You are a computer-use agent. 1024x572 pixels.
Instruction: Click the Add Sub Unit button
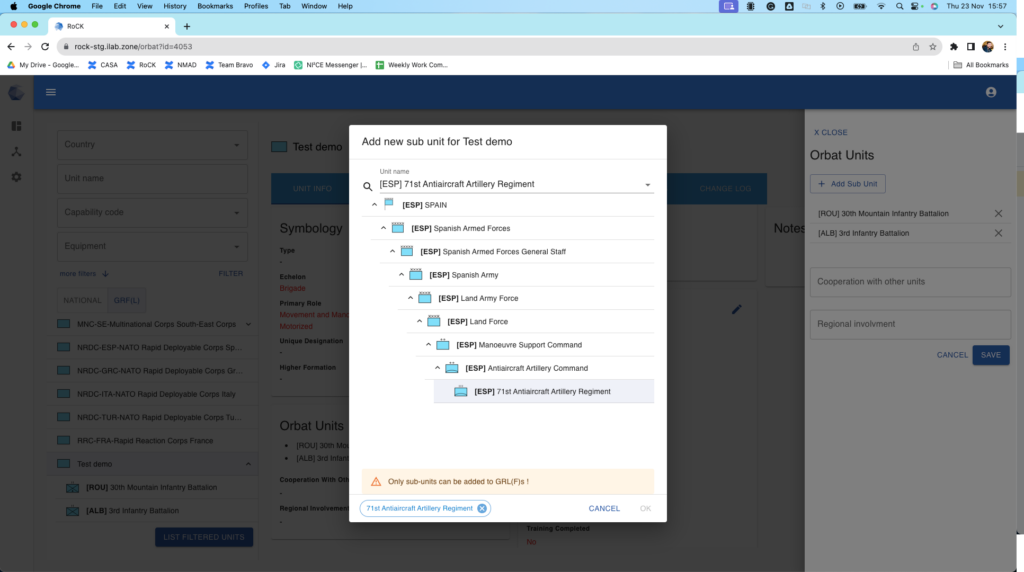pyautogui.click(x=847, y=184)
